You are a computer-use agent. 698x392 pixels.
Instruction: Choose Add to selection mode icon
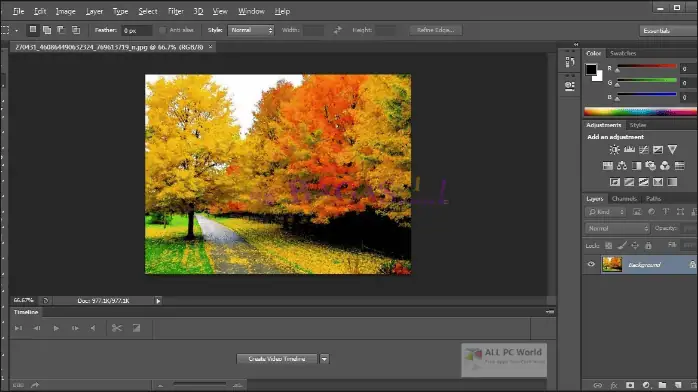click(x=47, y=30)
